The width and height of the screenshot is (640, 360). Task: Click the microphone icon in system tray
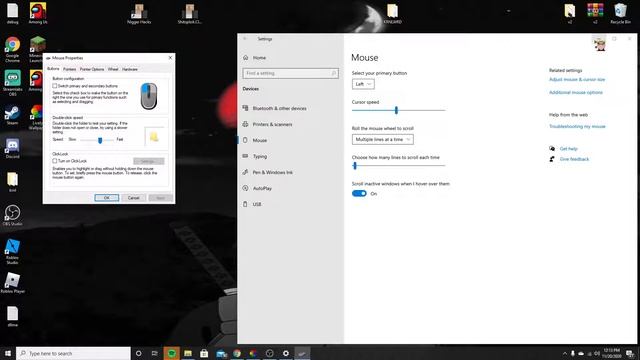(573, 353)
